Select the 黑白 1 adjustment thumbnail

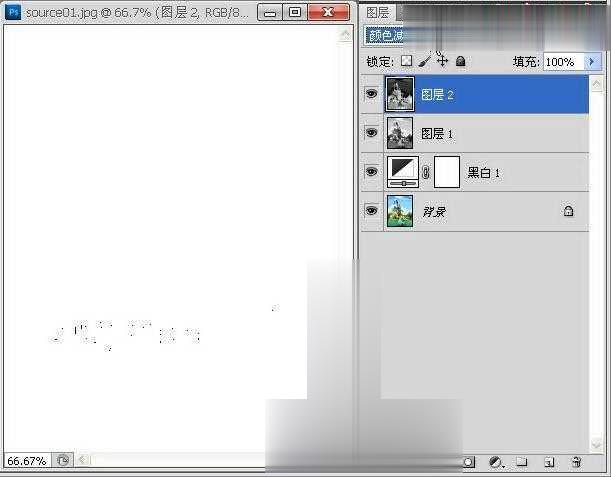pos(403,172)
